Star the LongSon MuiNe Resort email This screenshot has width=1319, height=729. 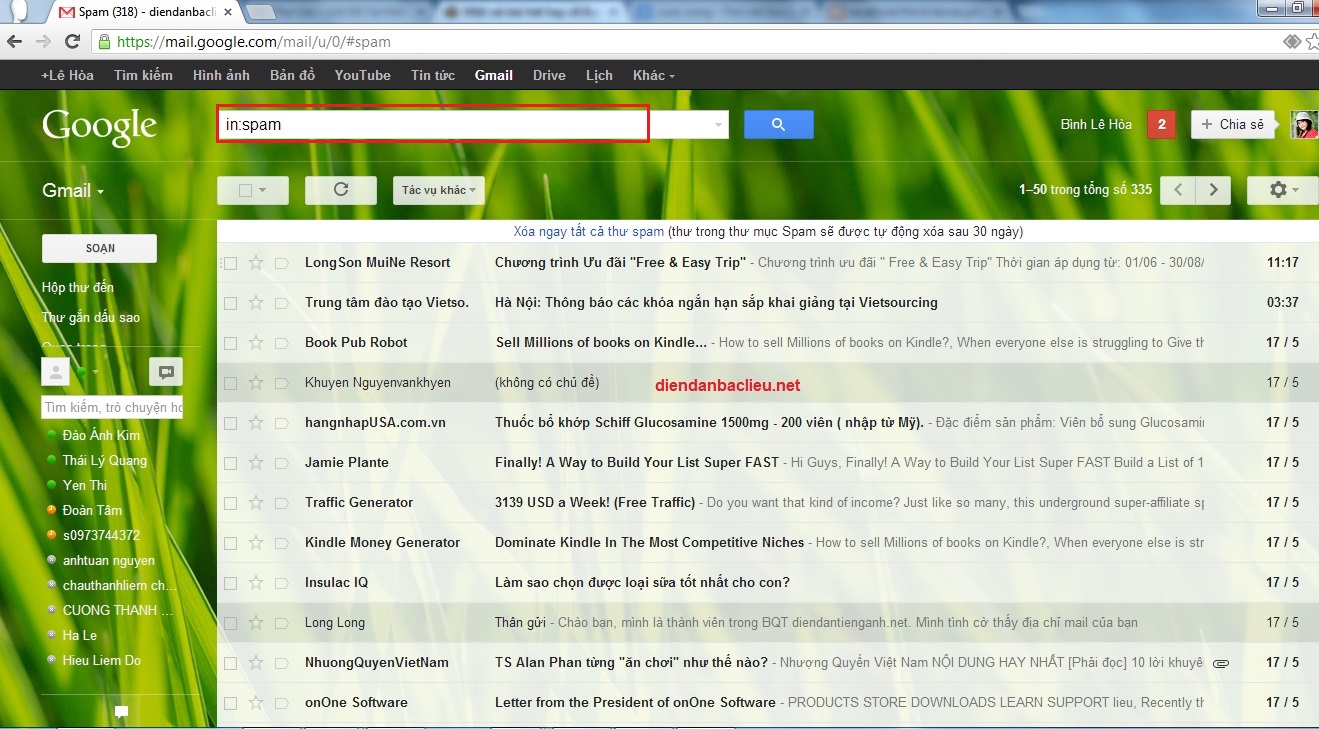[x=256, y=263]
